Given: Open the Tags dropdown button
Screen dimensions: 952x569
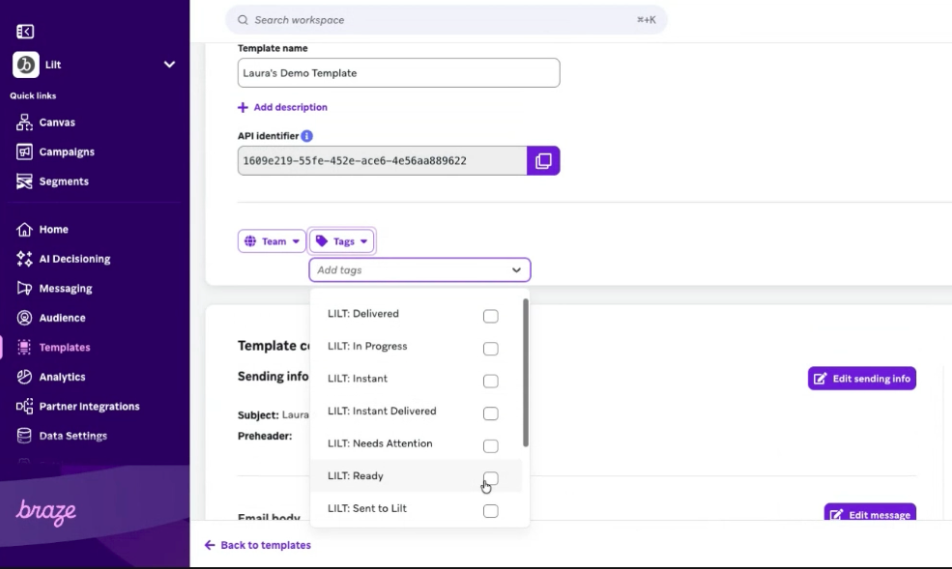Looking at the screenshot, I should 342,242.
